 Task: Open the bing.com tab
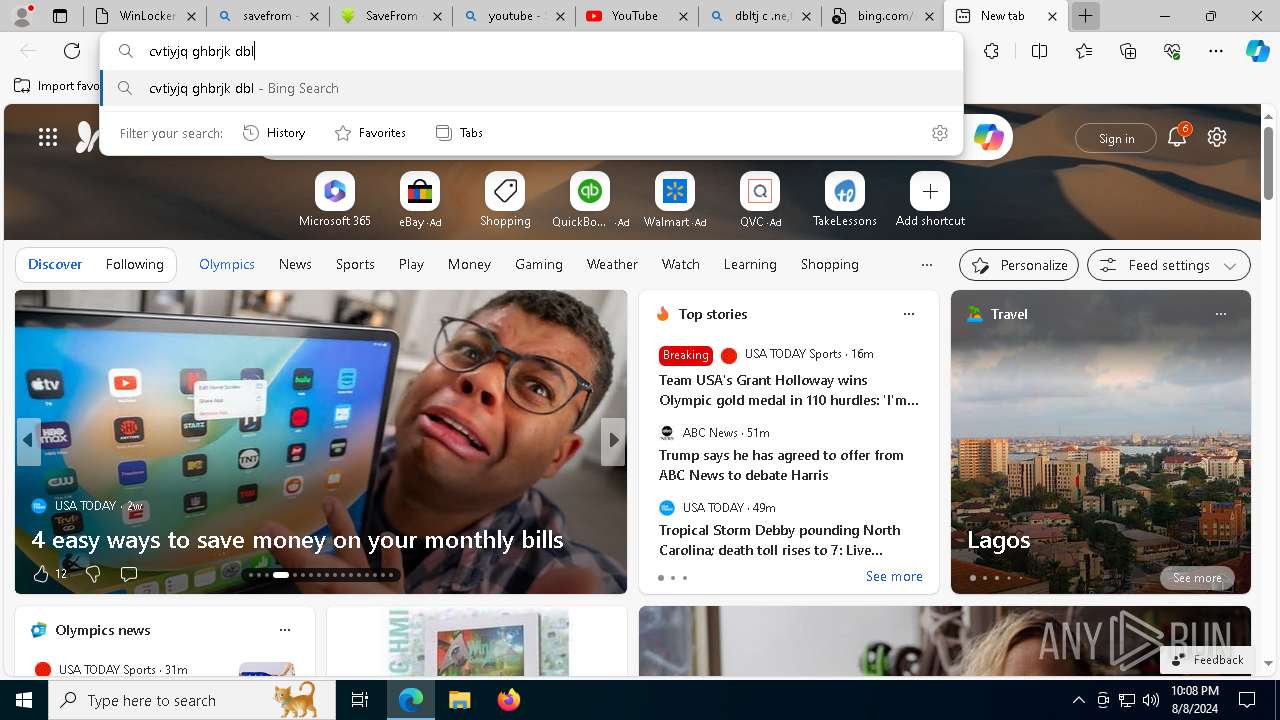(x=881, y=16)
